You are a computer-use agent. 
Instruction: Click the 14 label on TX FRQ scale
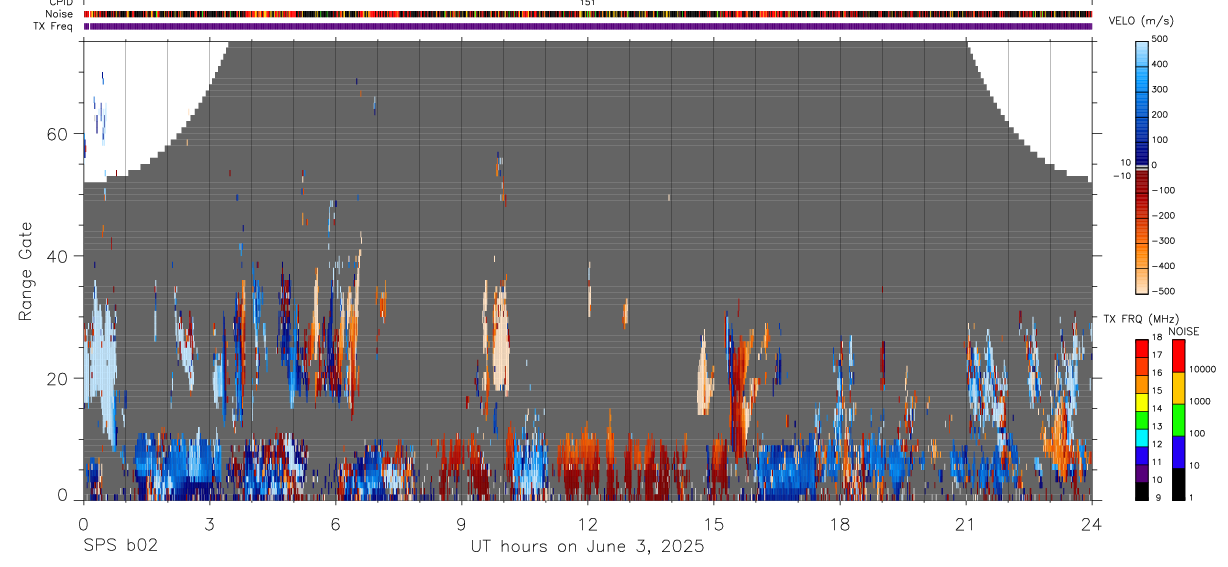point(1157,408)
